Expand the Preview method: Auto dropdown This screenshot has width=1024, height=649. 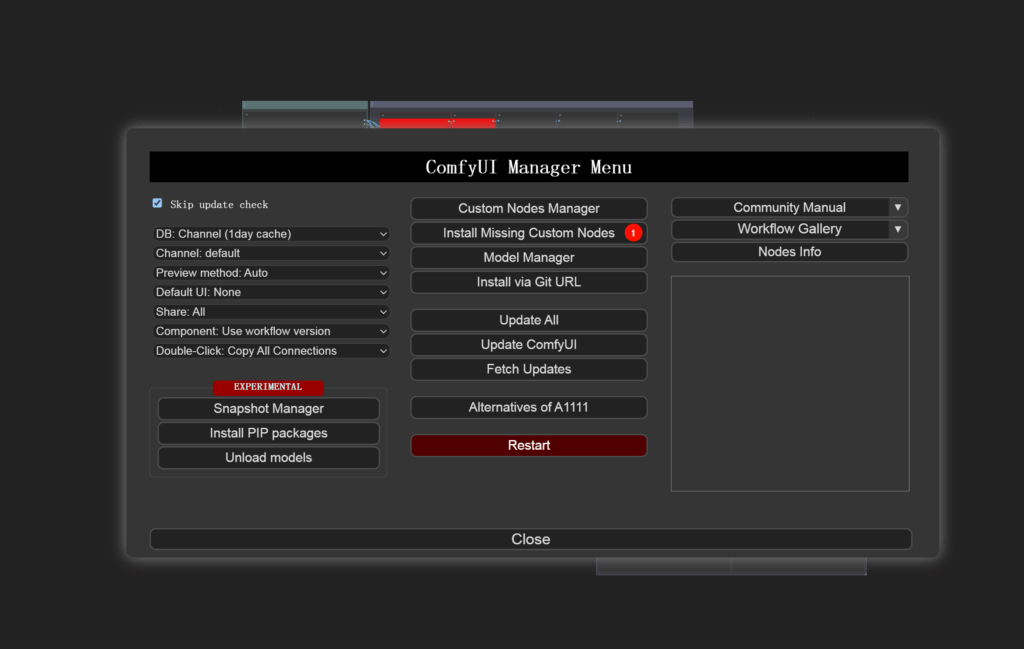(271, 273)
